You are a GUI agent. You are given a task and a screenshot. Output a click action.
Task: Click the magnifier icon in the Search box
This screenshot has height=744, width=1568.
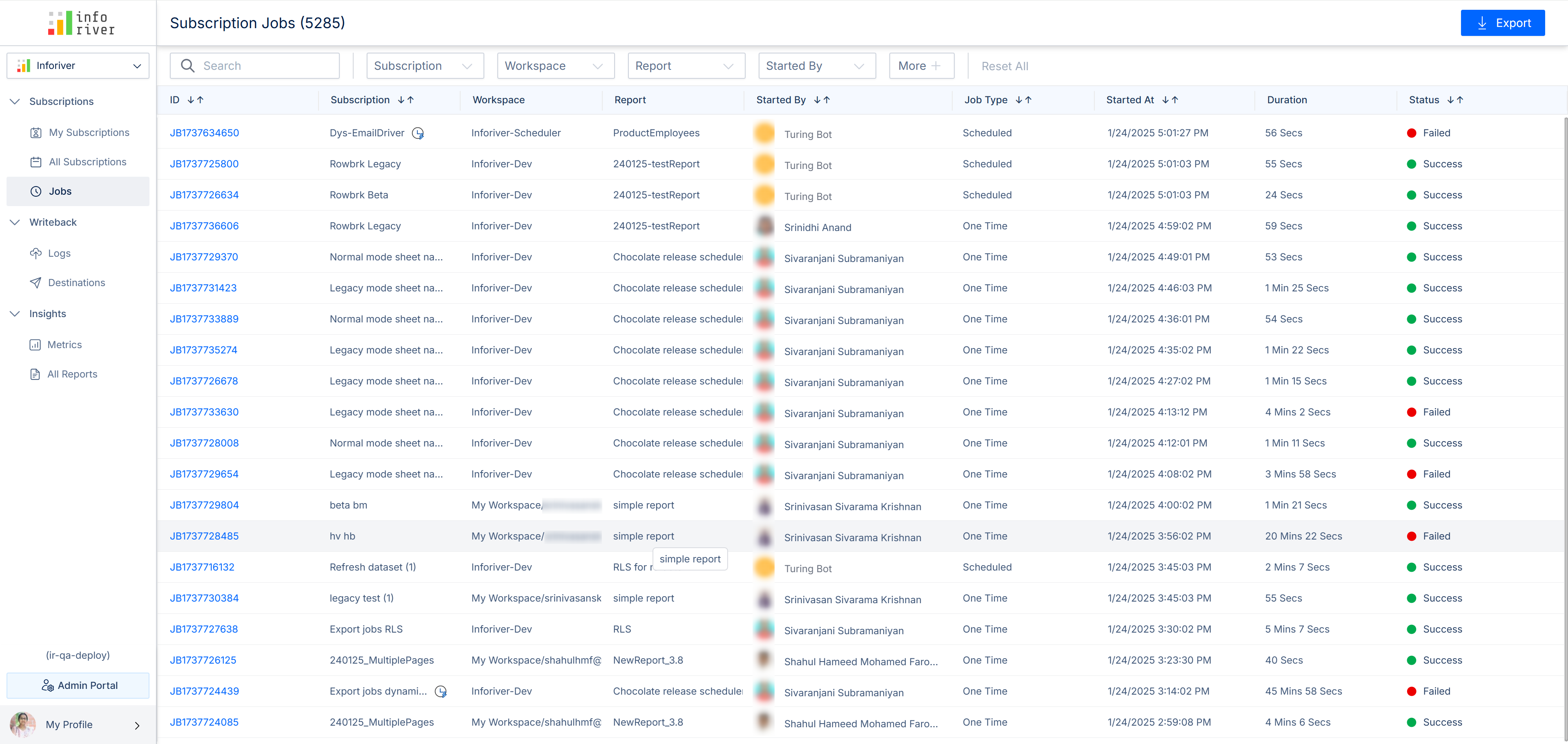[x=187, y=66]
